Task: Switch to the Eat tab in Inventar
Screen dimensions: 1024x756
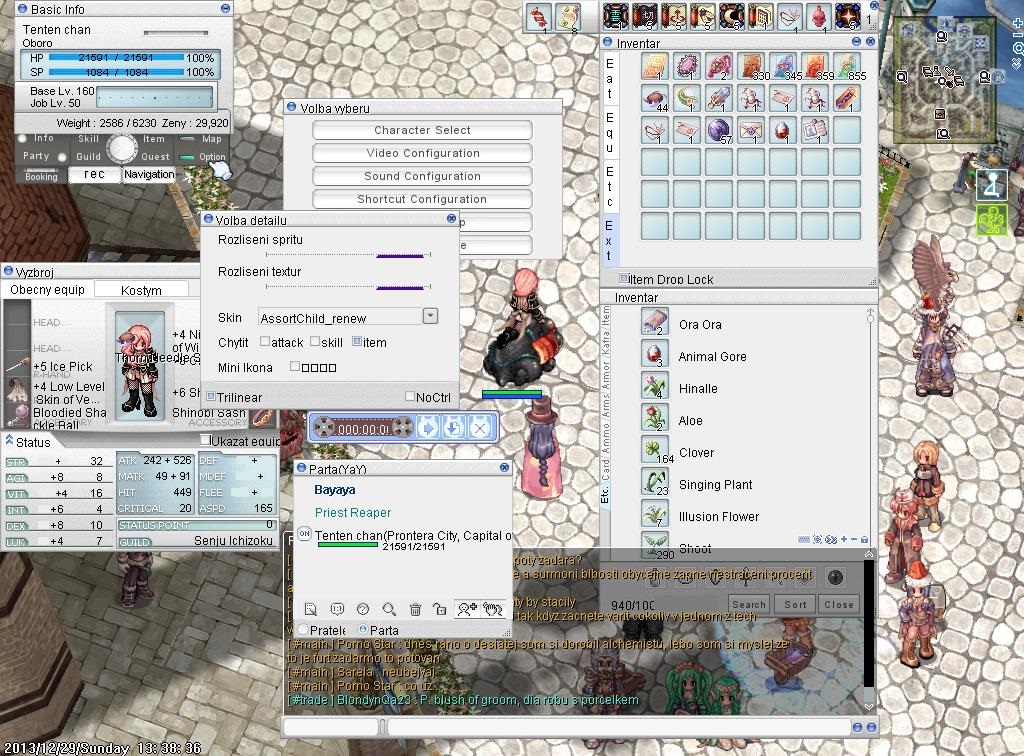Action: click(609, 80)
